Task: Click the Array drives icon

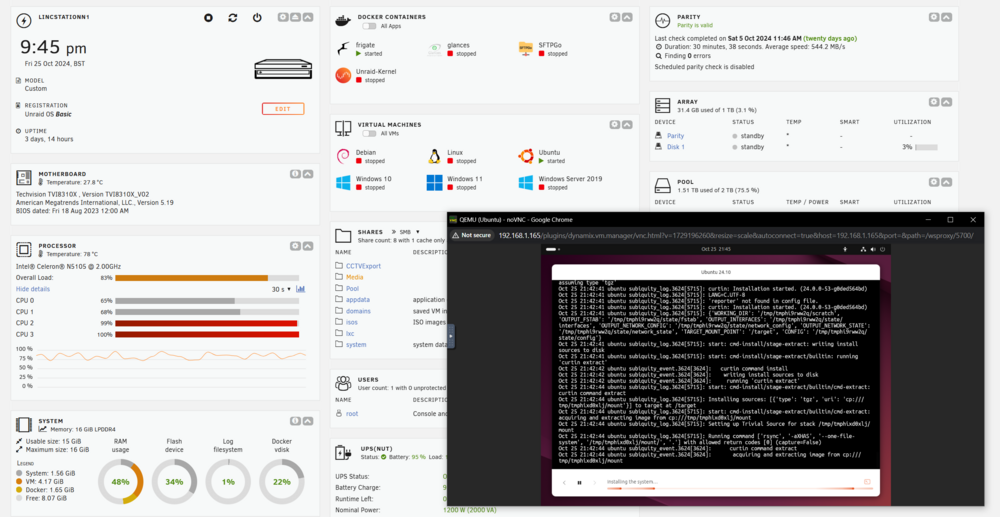Action: (663, 105)
